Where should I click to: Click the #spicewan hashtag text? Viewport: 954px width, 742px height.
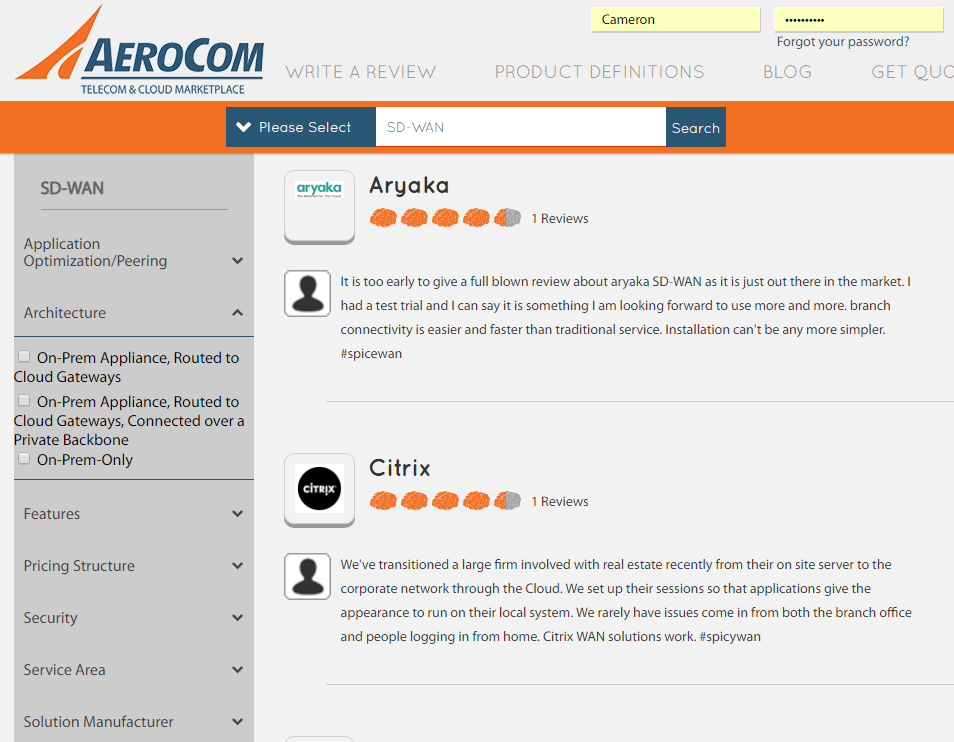click(371, 353)
